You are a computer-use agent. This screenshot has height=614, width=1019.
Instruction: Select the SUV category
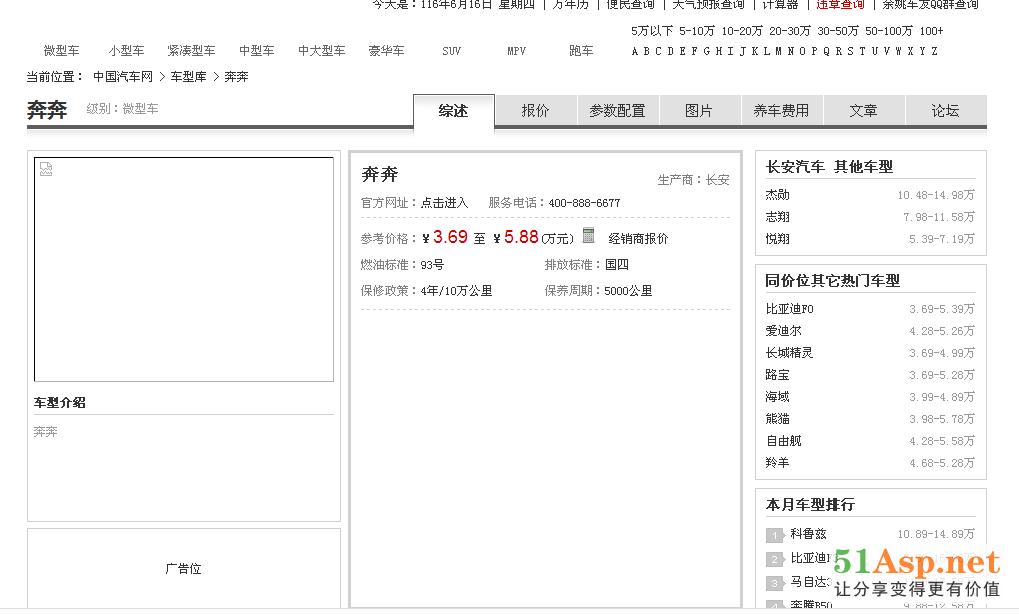point(452,51)
